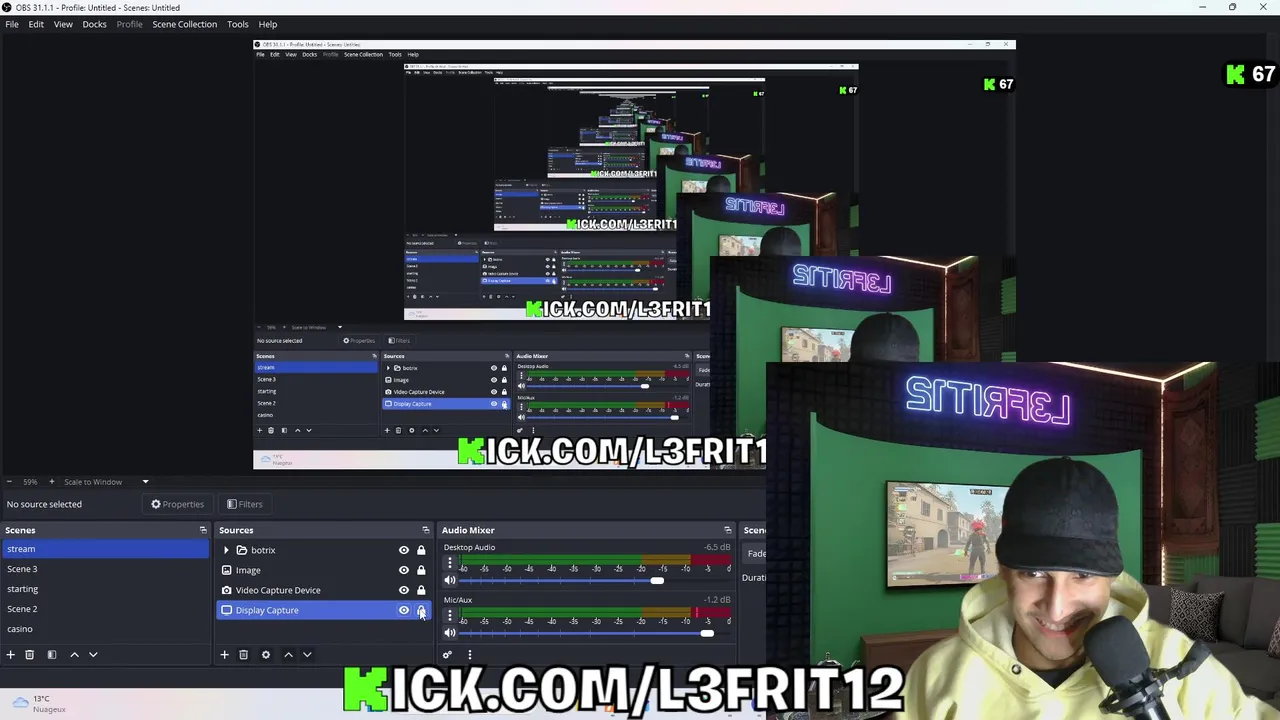Click the OBS application icon in title bar
This screenshot has height=720, width=1280.
(x=7, y=7)
